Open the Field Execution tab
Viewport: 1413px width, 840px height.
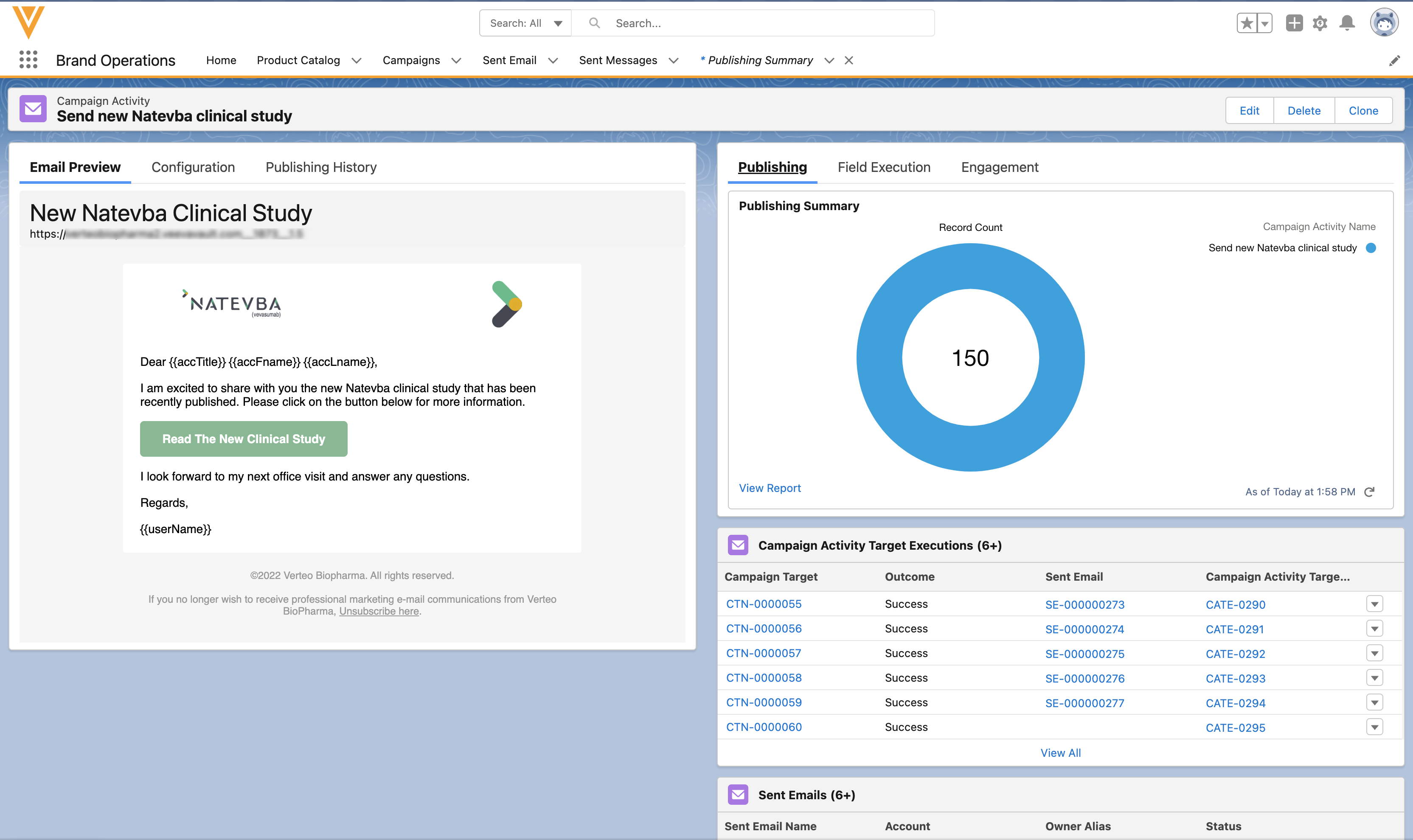[884, 168]
